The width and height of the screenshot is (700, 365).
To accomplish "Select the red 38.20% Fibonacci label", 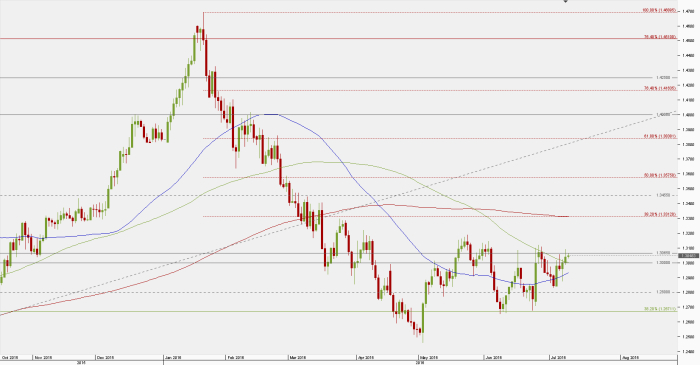I will (x=660, y=215).
